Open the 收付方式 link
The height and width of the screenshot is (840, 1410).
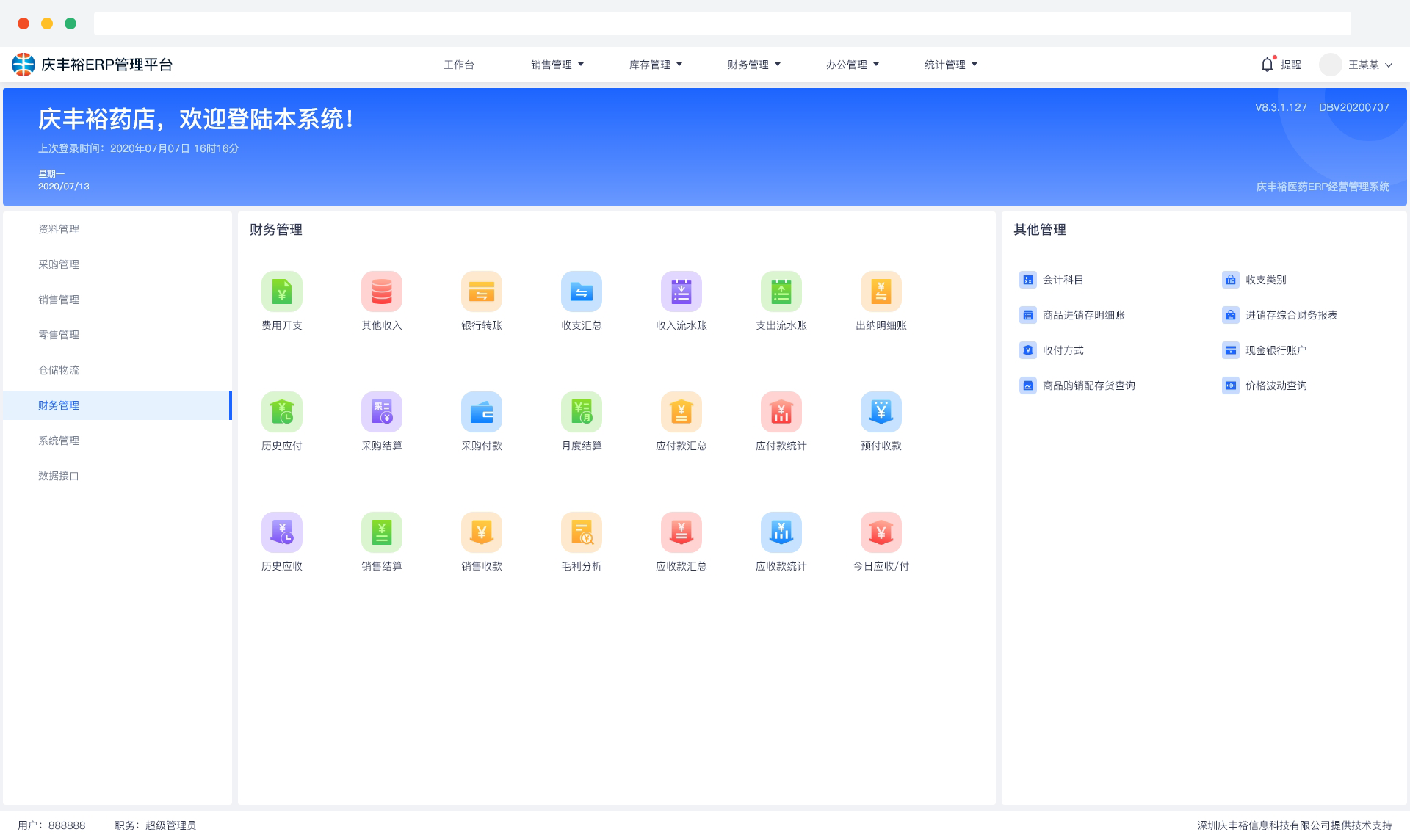click(x=1052, y=350)
